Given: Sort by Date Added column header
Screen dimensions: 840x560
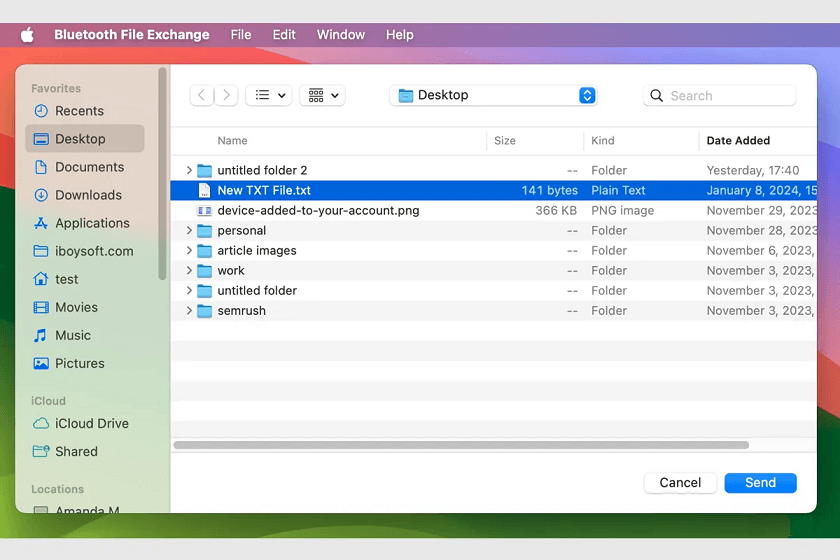Looking at the screenshot, I should [x=738, y=140].
